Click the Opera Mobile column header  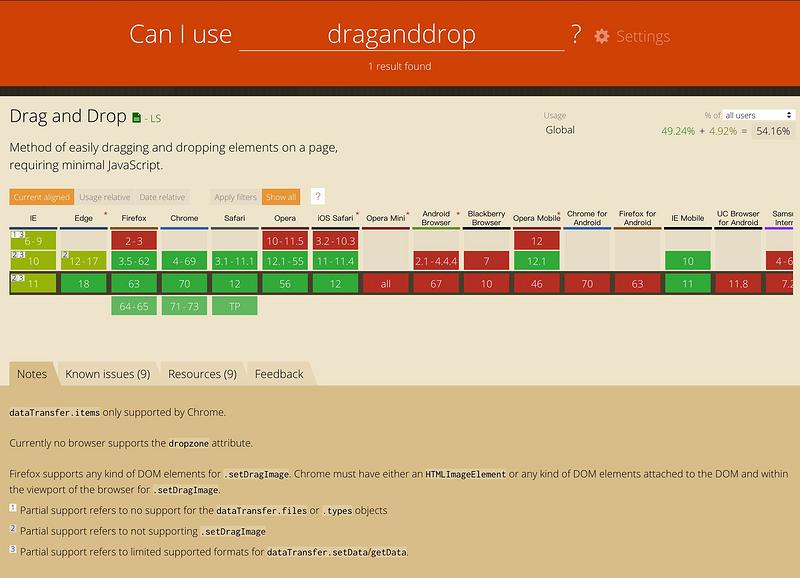(537, 218)
